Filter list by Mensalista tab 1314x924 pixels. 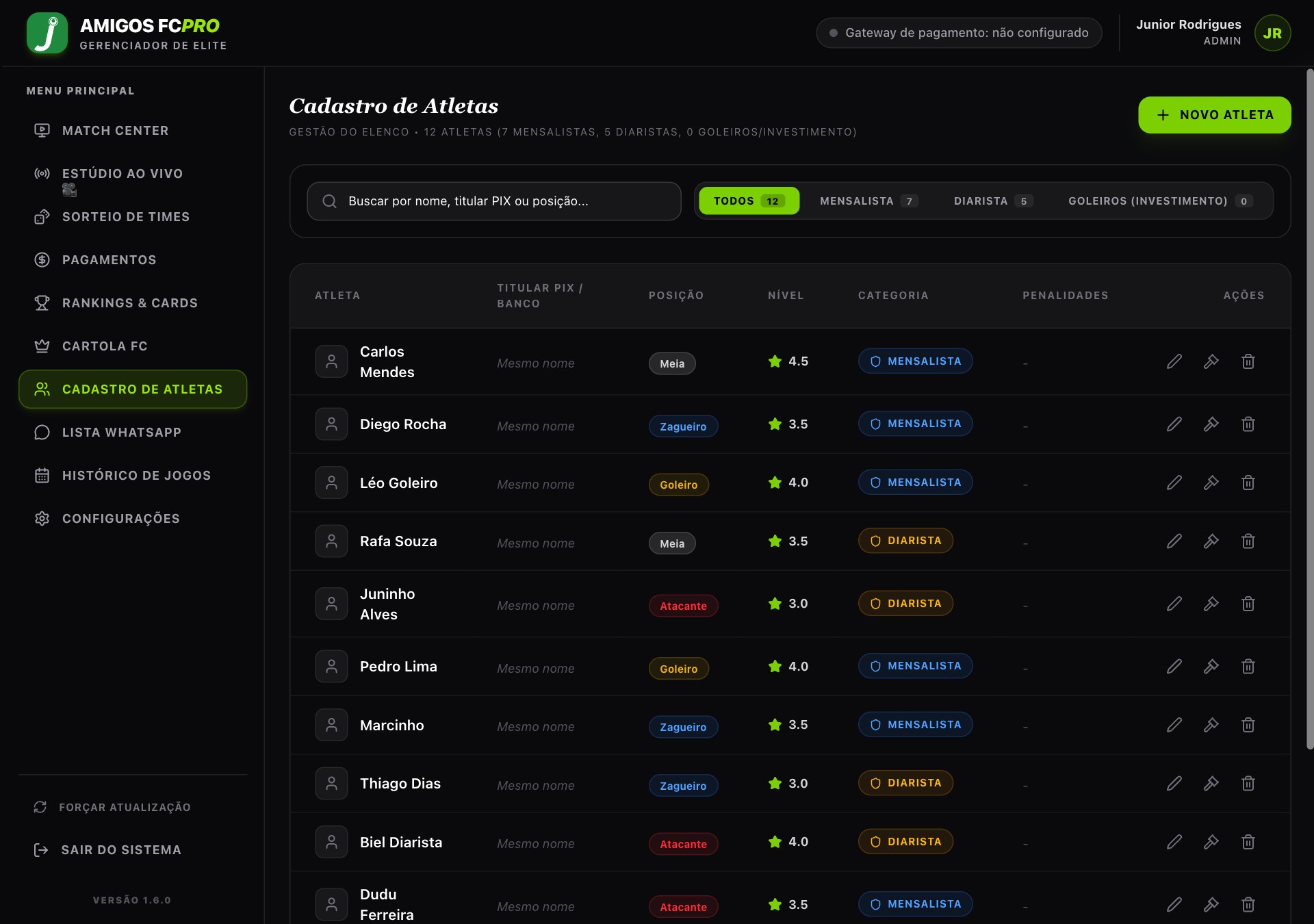tap(868, 201)
